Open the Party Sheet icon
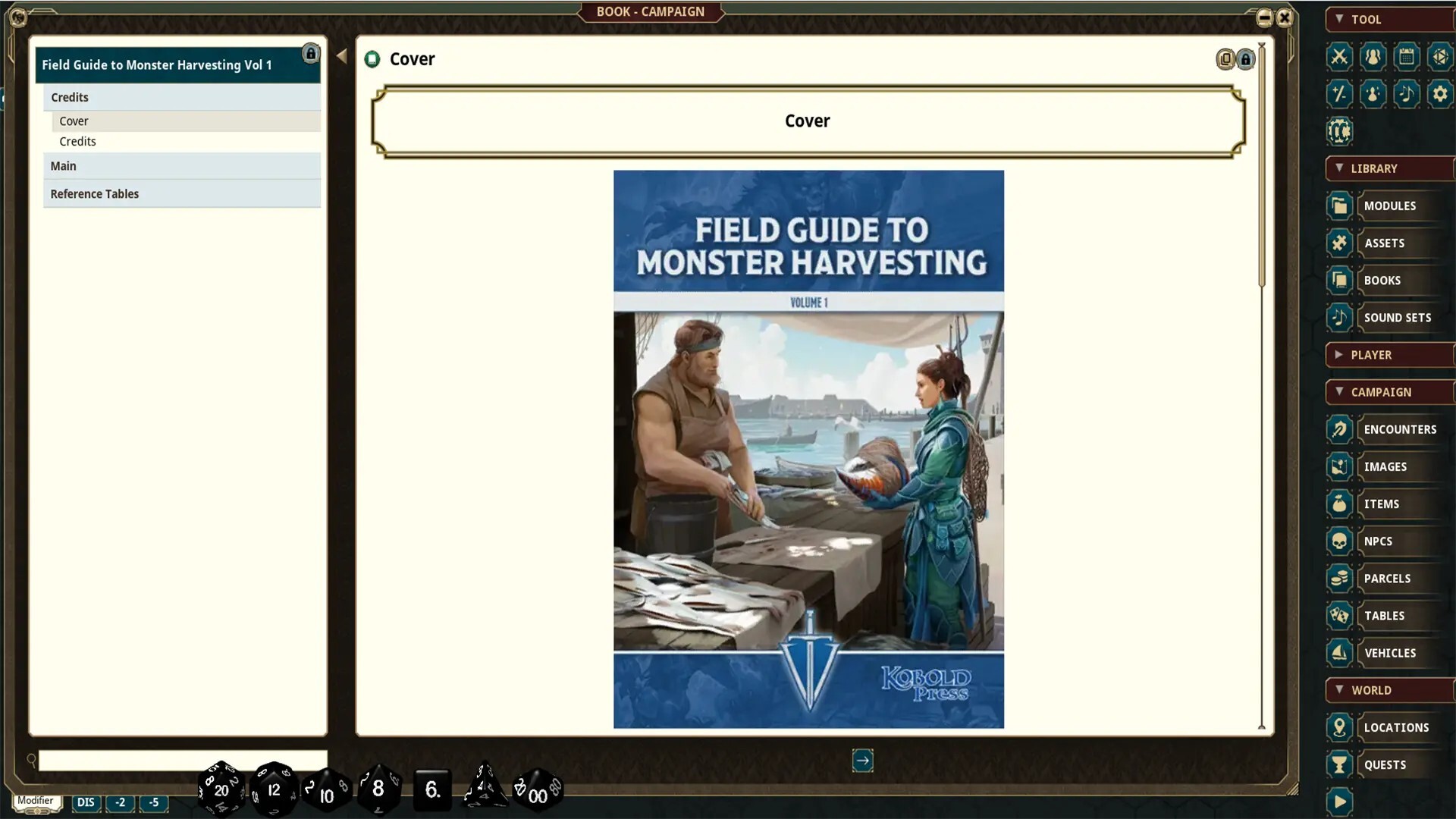Viewport: 1456px width, 819px height. 1373,57
